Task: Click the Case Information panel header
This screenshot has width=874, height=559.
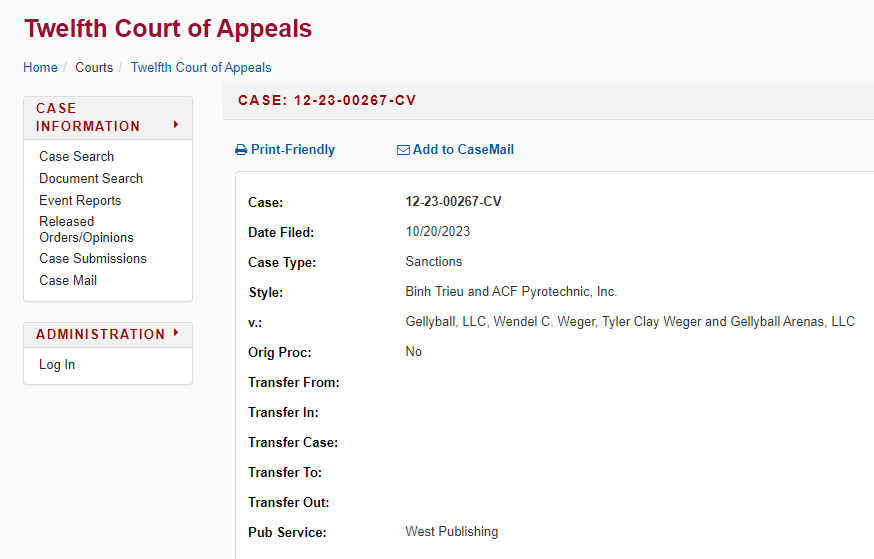Action: (x=108, y=118)
